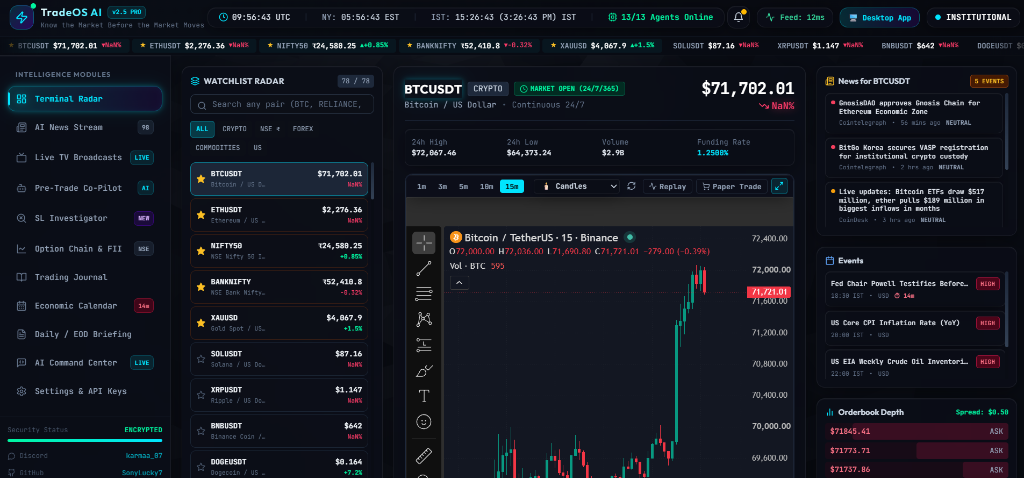The image size is (1024, 478).
Task: Click the watchlist vertical scrollbar
Action: [x=372, y=182]
